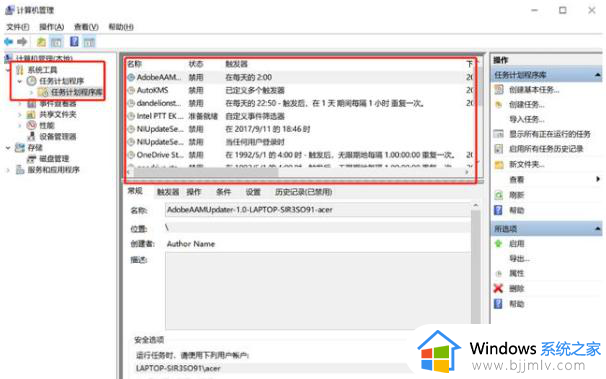Click 导入任务... action

coord(527,119)
